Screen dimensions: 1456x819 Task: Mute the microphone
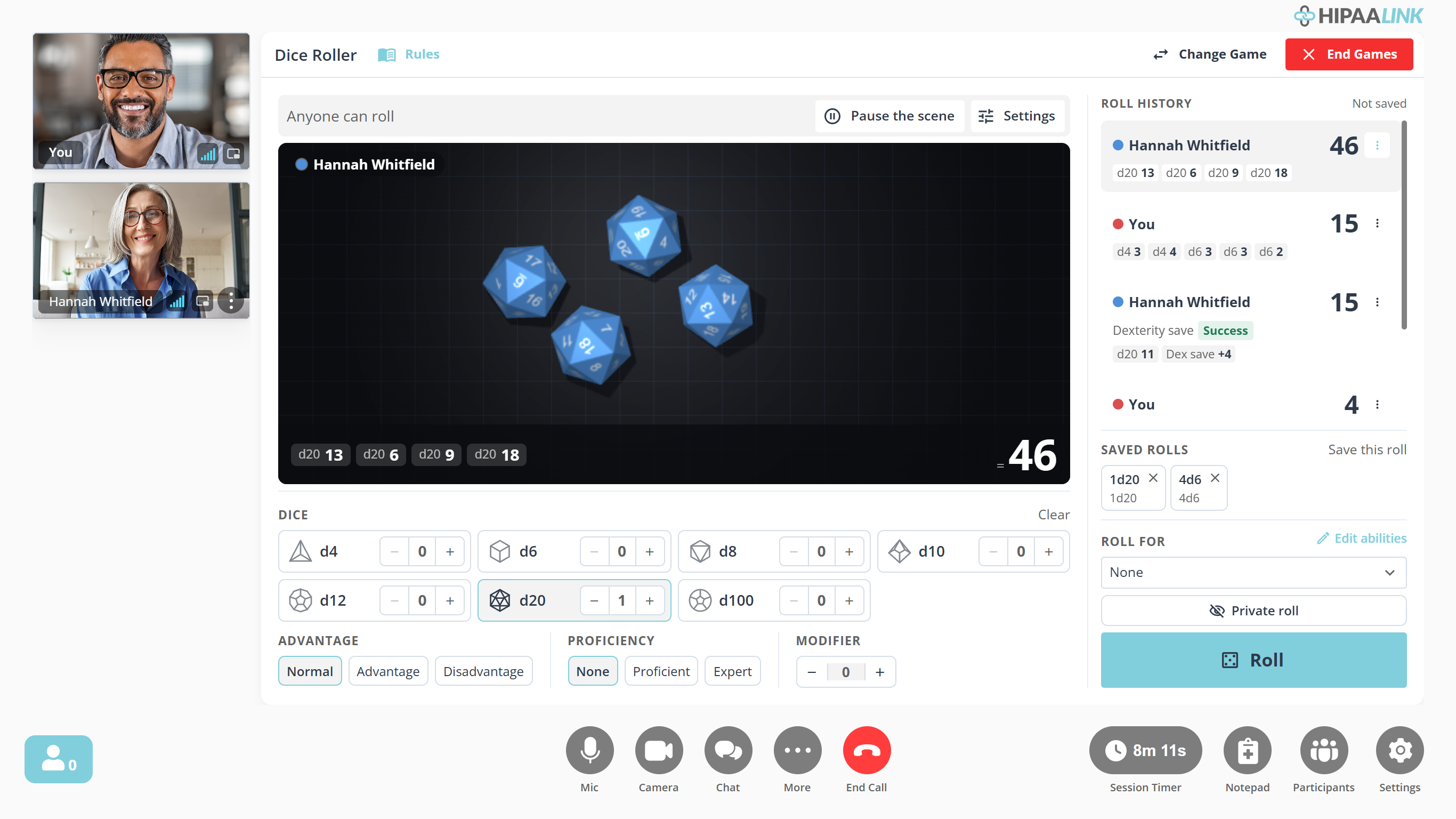589,750
